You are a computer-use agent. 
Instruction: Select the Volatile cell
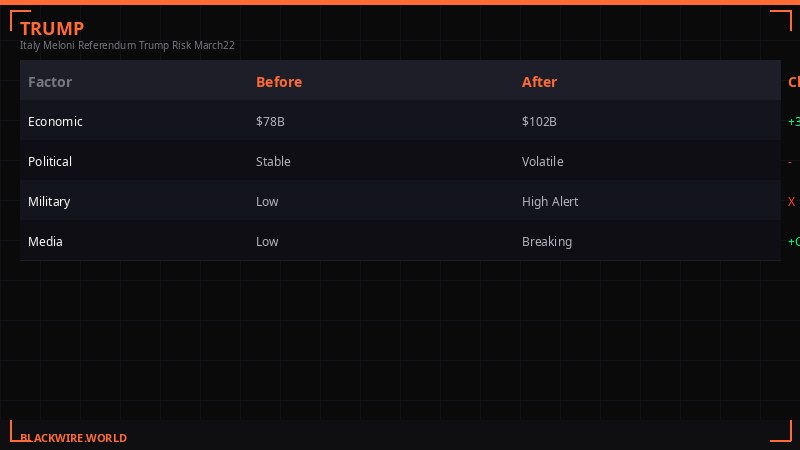click(x=543, y=161)
